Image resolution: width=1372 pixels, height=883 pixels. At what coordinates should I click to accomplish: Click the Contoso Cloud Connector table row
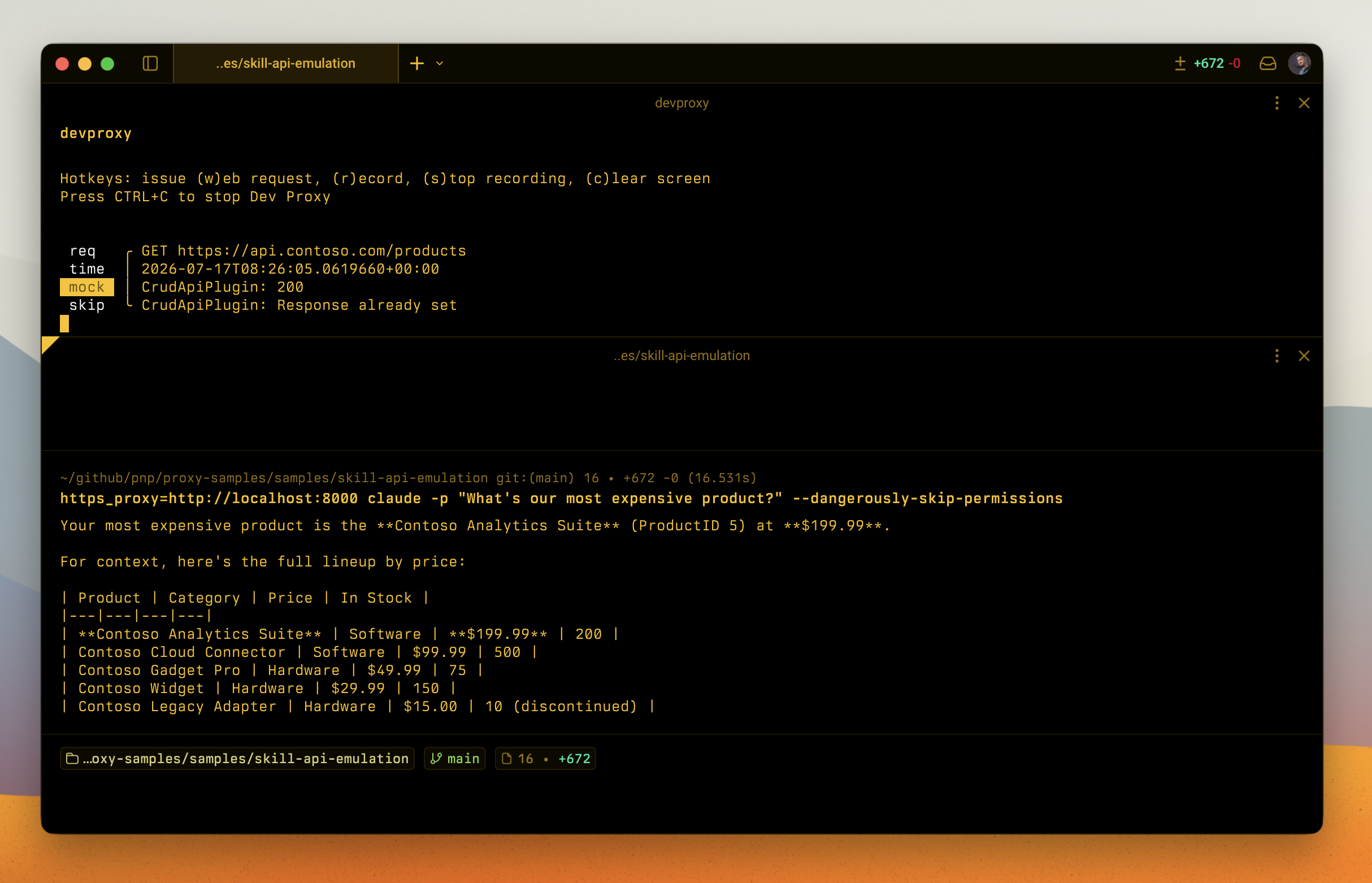point(299,652)
